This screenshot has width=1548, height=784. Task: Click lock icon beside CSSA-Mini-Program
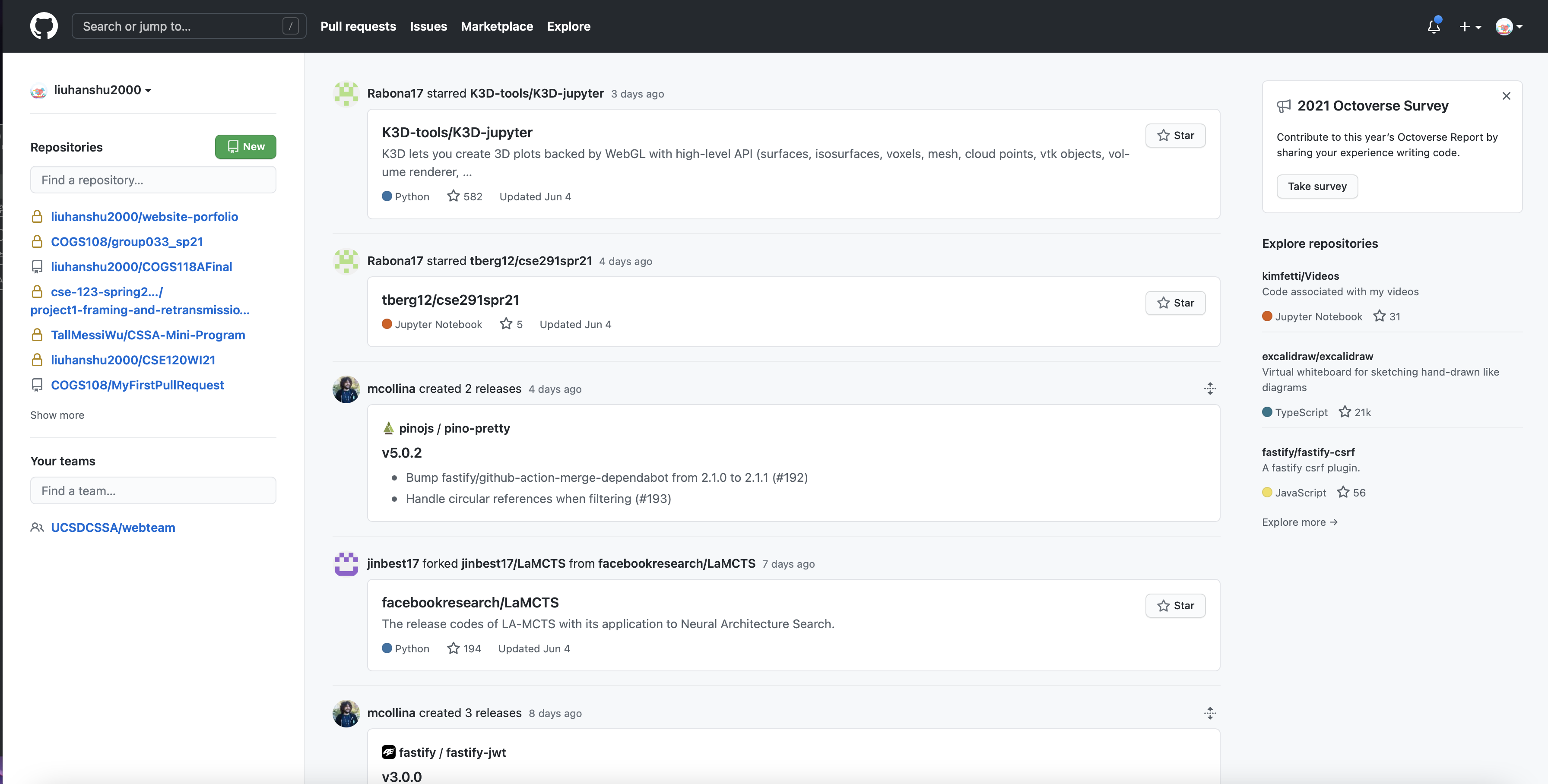click(37, 335)
